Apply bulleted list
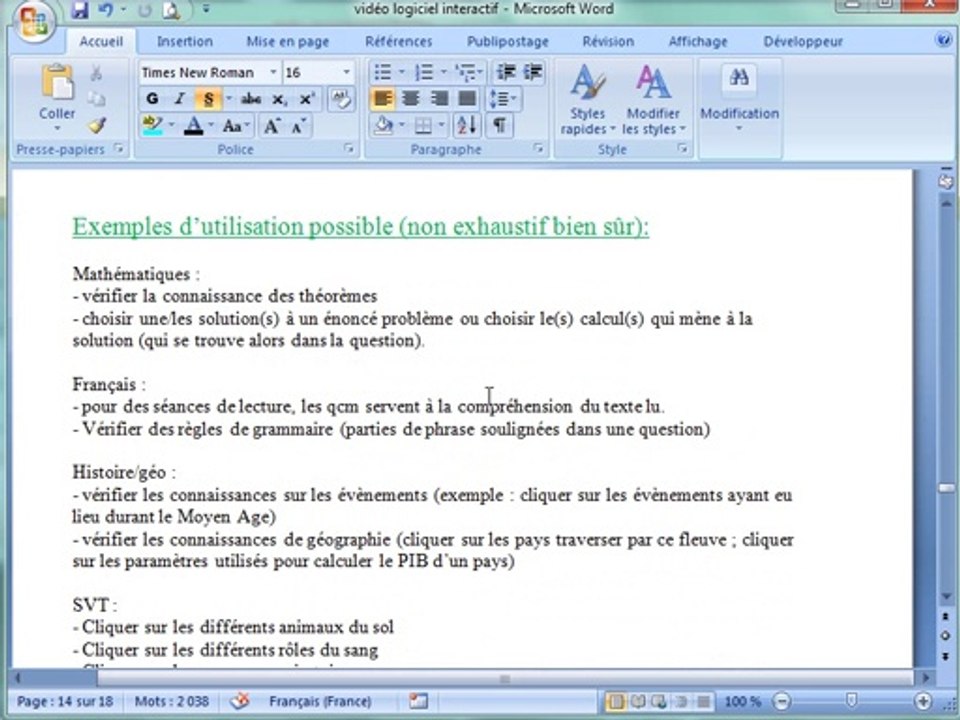Image resolution: width=960 pixels, height=720 pixels. click(383, 72)
